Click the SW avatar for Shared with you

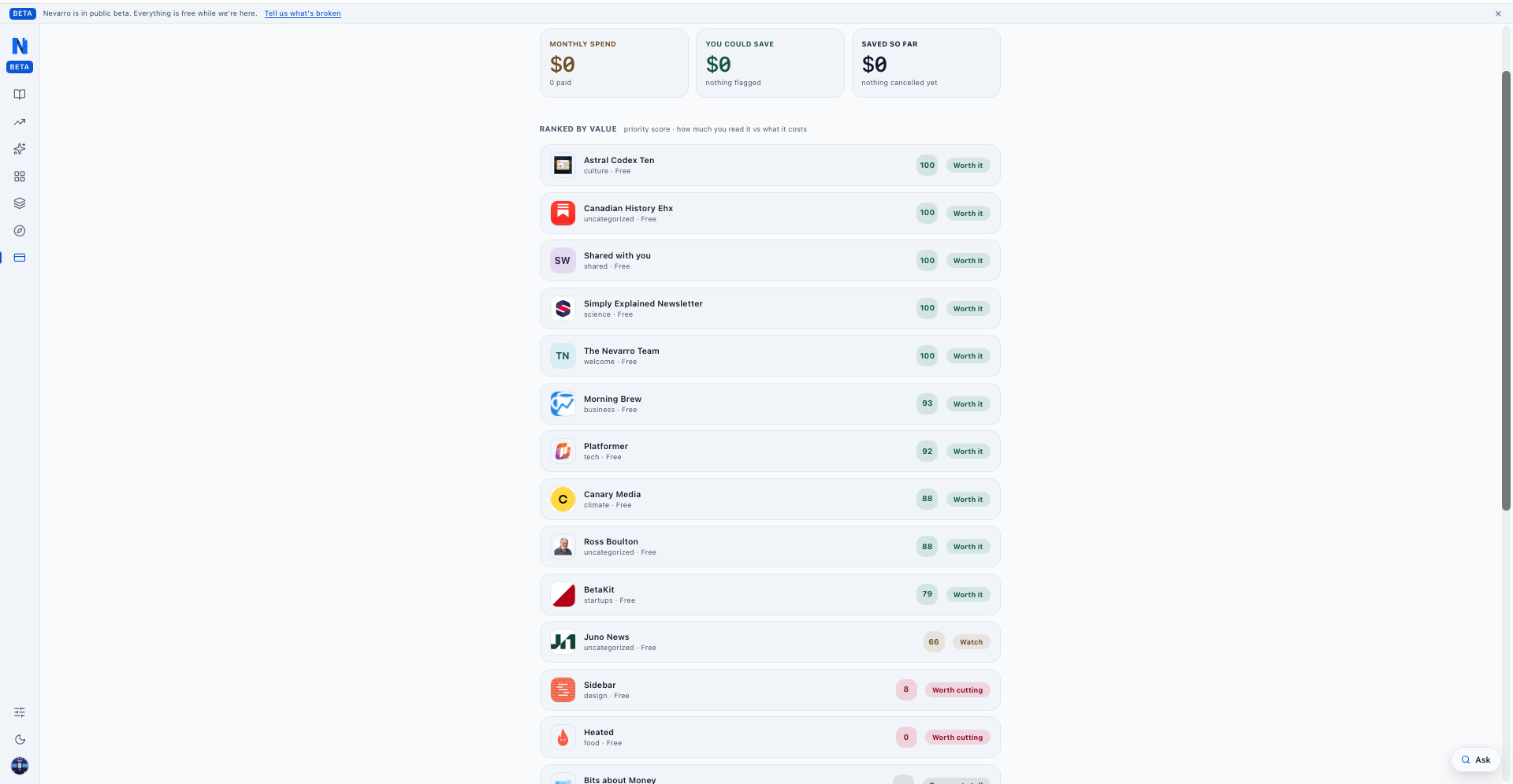563,261
